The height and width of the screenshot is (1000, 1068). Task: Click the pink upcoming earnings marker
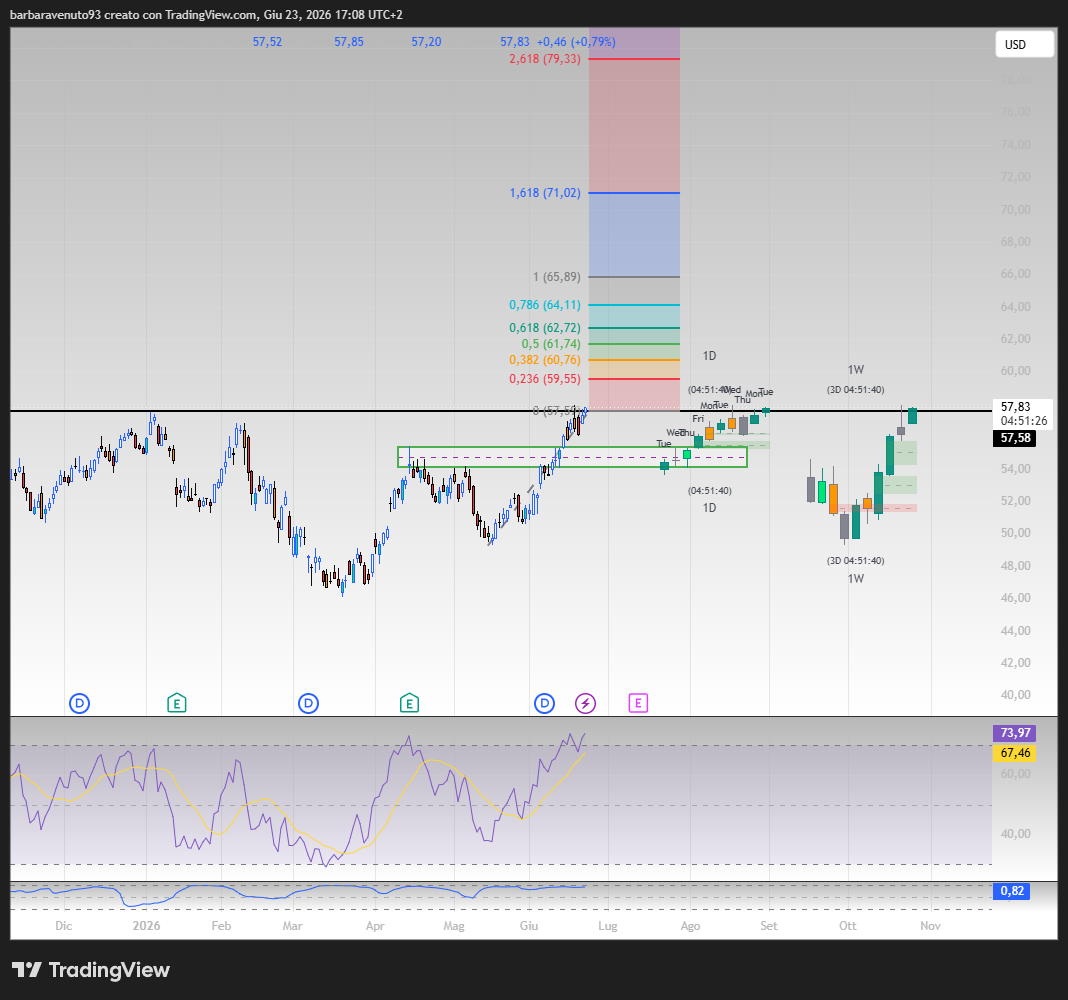pyautogui.click(x=638, y=703)
